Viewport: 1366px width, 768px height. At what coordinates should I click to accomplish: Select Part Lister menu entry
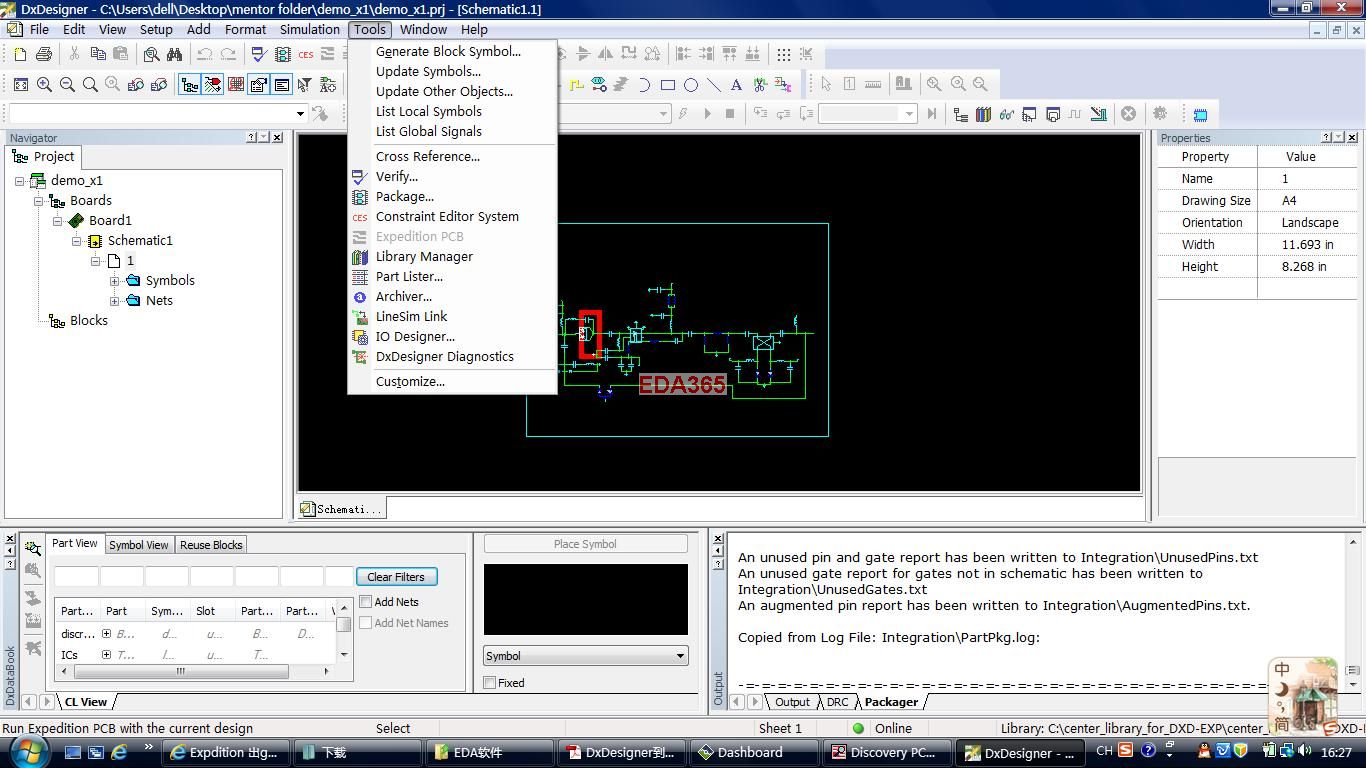click(409, 276)
